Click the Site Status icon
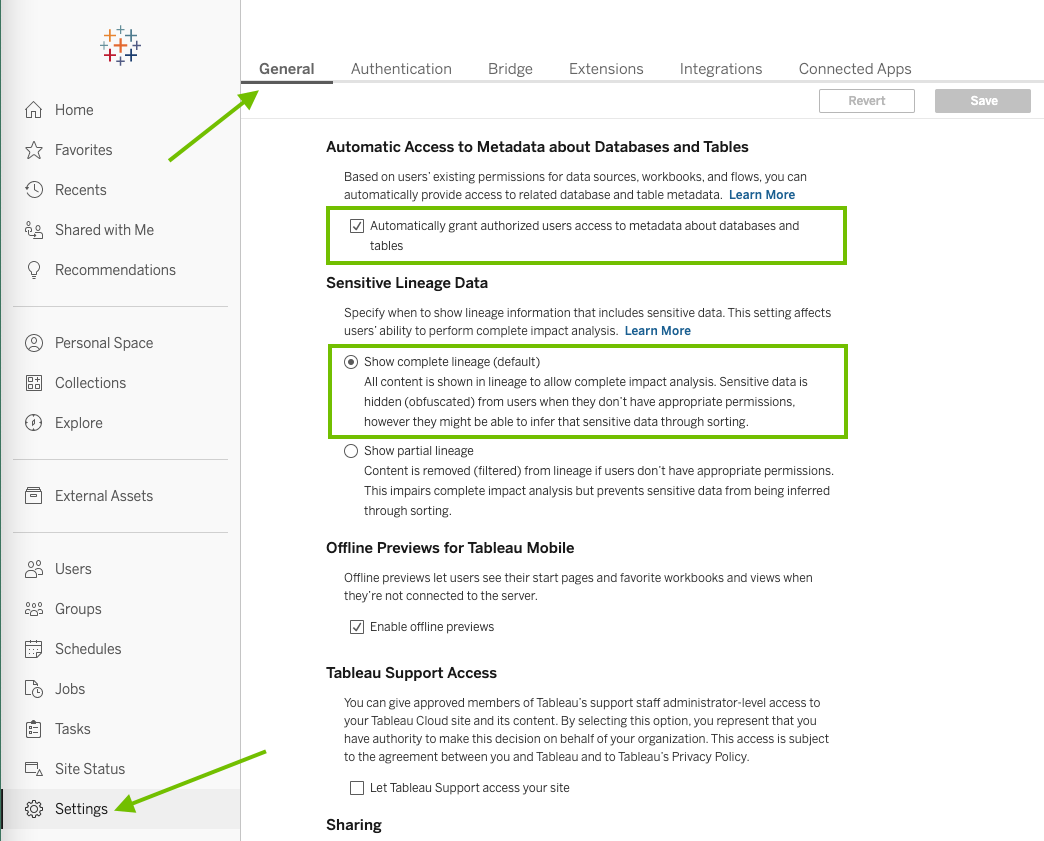This screenshot has width=1044, height=841. (34, 769)
